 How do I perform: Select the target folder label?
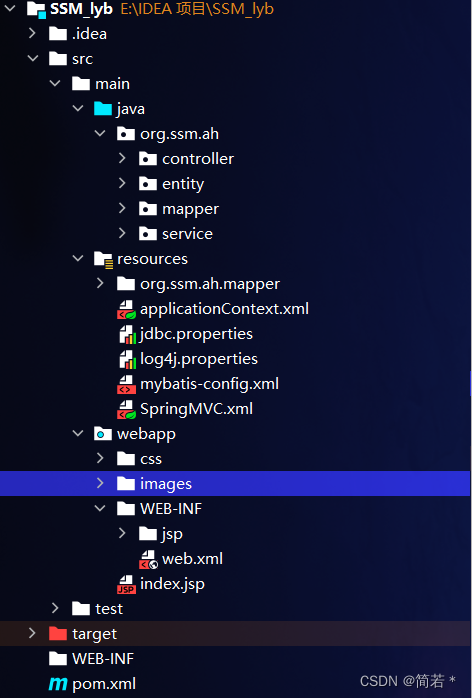95,634
